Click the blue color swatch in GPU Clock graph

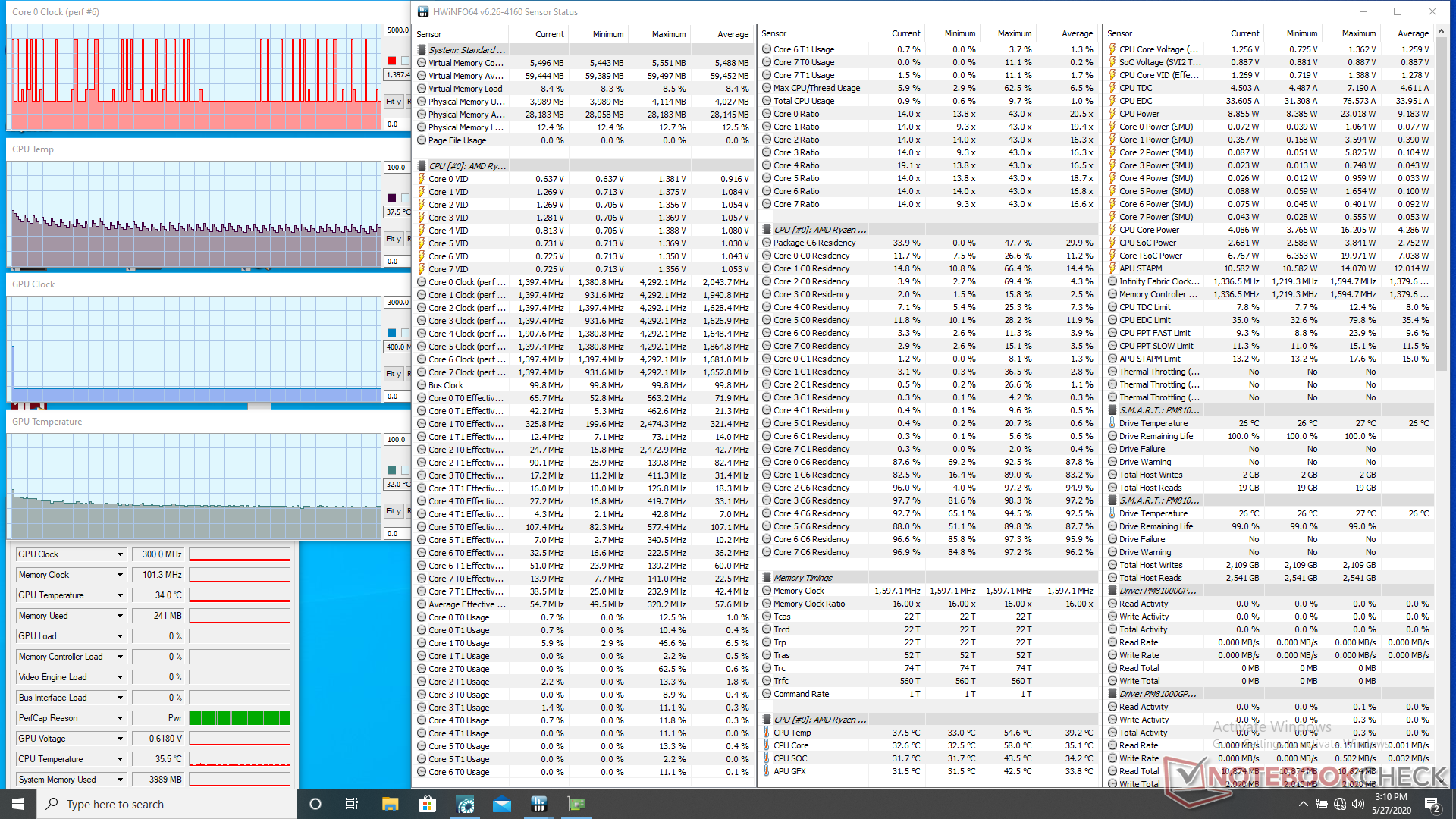click(391, 333)
